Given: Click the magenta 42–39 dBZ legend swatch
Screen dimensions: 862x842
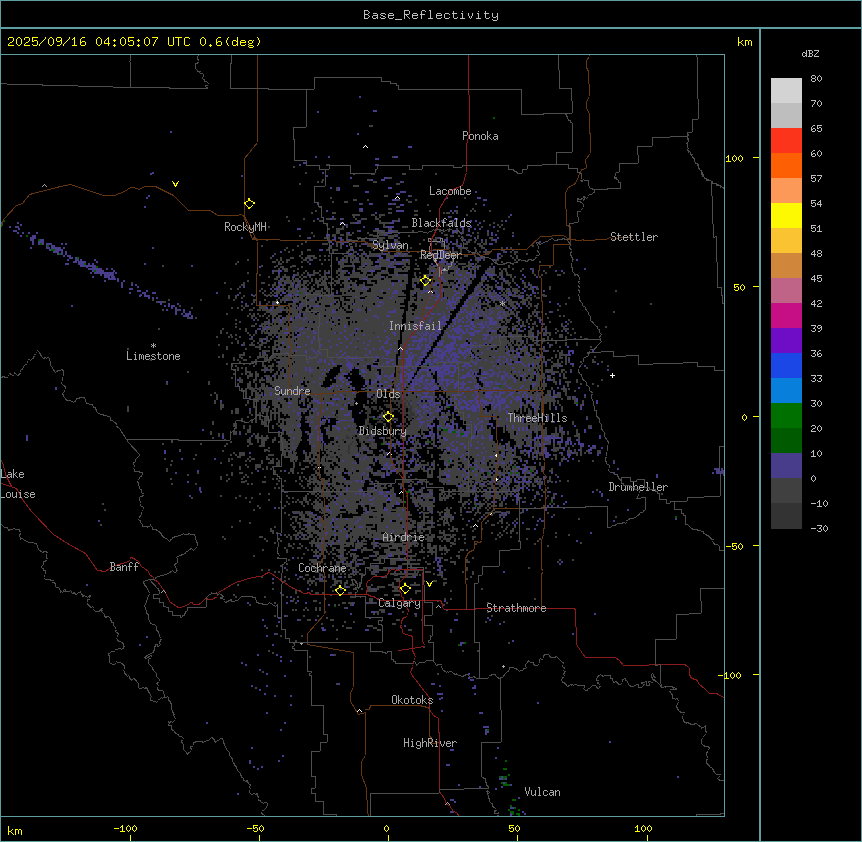Looking at the screenshot, I should [x=786, y=315].
